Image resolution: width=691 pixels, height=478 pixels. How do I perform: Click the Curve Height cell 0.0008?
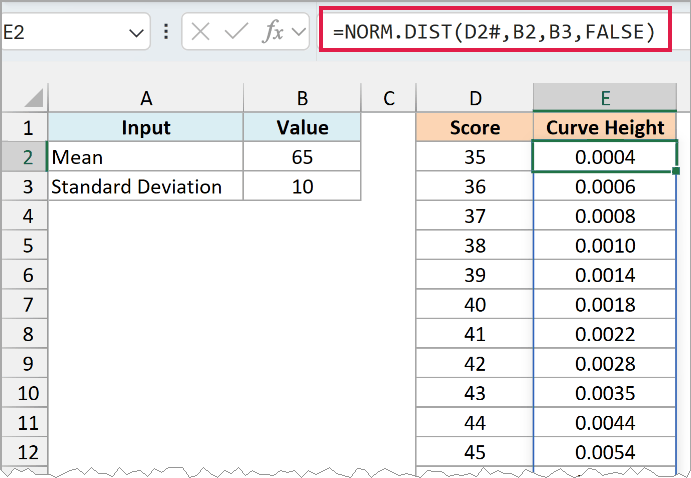[605, 216]
